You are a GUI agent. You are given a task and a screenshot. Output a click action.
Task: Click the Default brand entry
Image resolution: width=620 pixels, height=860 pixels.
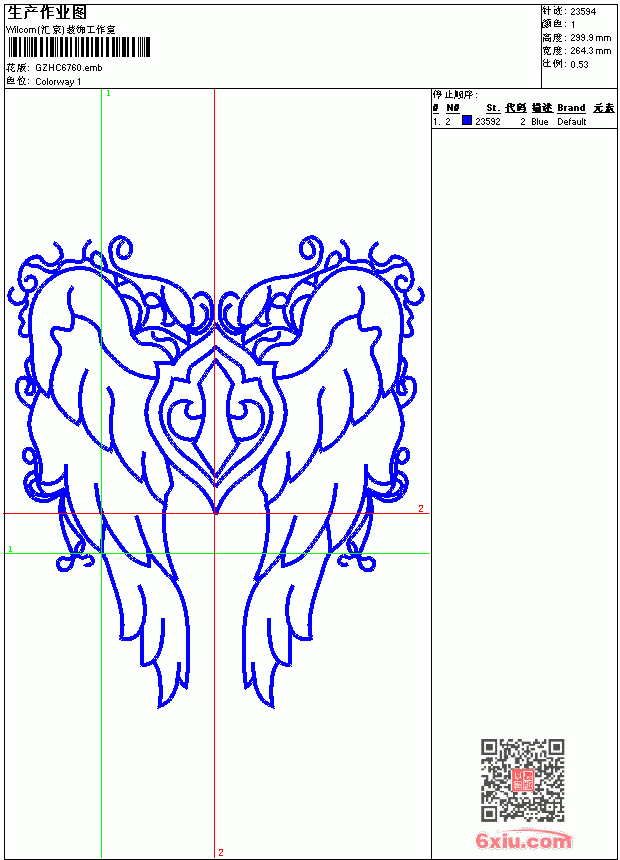572,122
